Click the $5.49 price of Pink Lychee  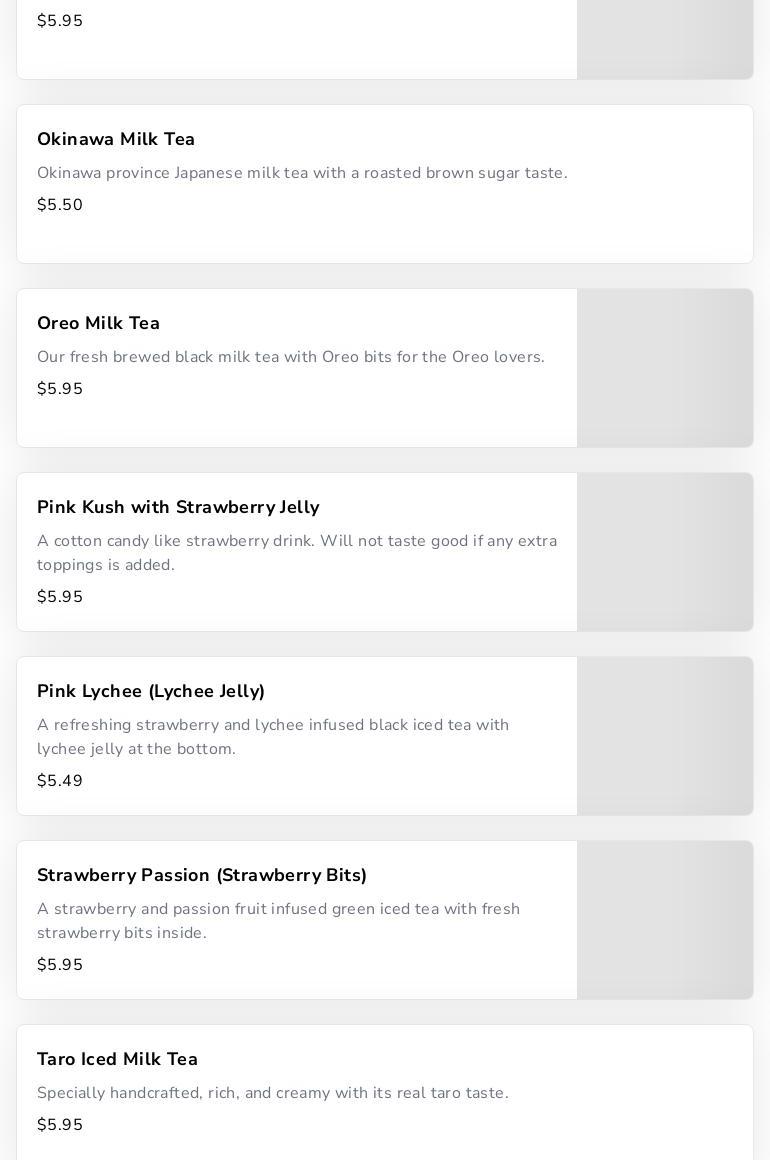click(x=60, y=781)
